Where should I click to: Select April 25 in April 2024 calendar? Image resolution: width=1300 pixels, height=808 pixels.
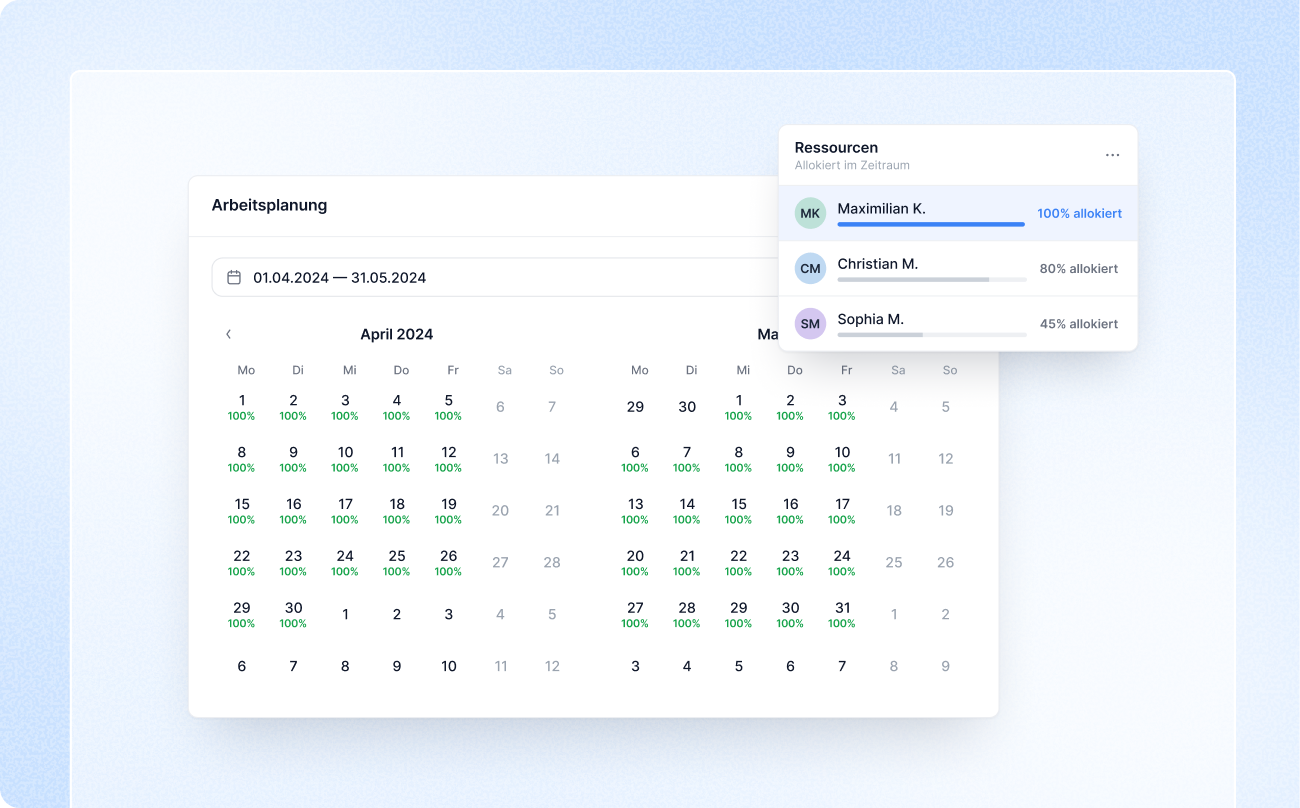pyautogui.click(x=397, y=562)
